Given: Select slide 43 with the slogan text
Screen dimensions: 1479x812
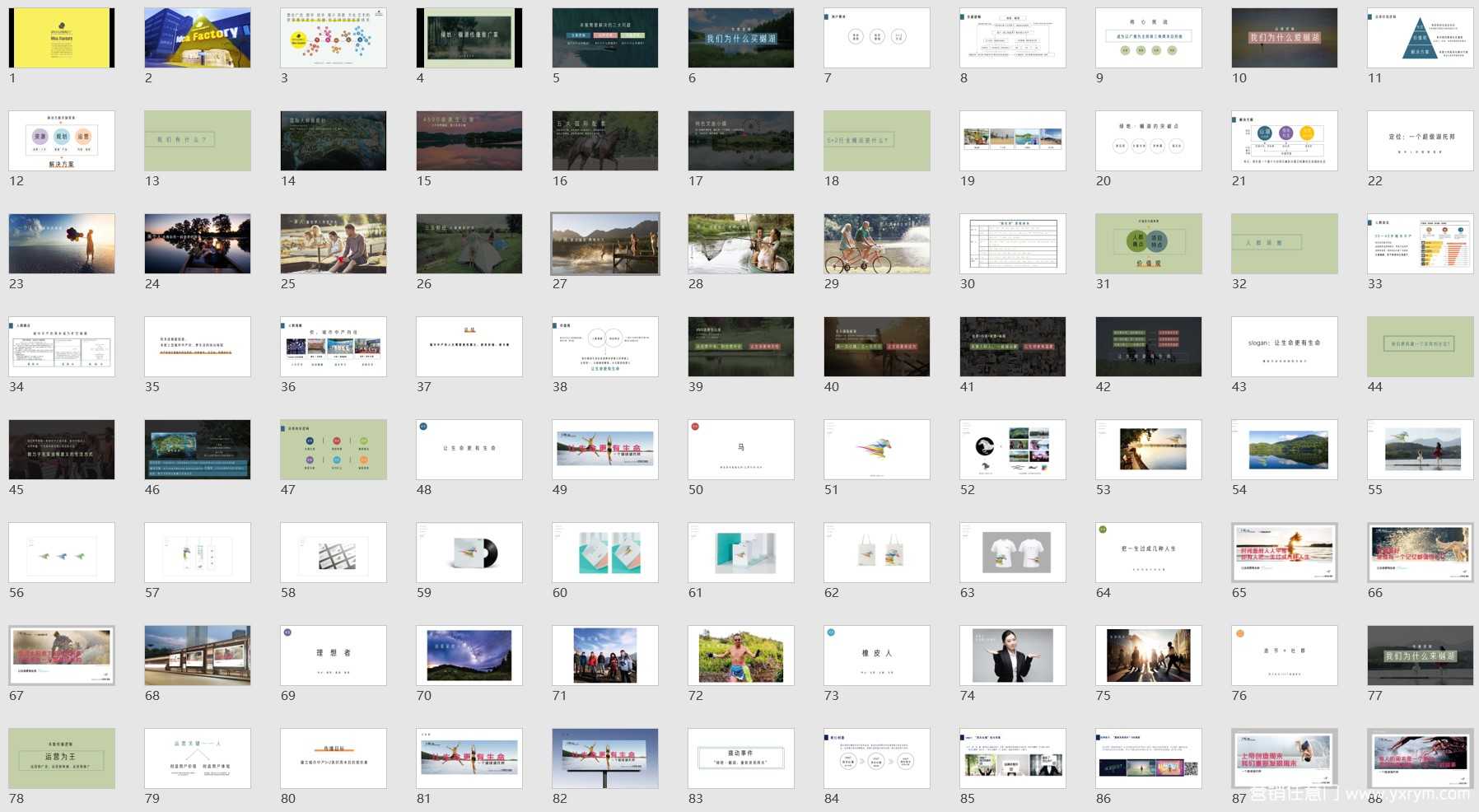Looking at the screenshot, I should [x=1285, y=347].
